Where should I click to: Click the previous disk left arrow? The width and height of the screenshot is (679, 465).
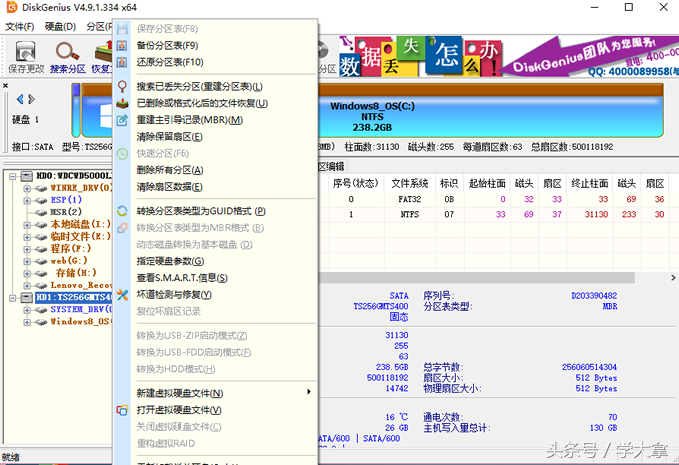coord(20,99)
